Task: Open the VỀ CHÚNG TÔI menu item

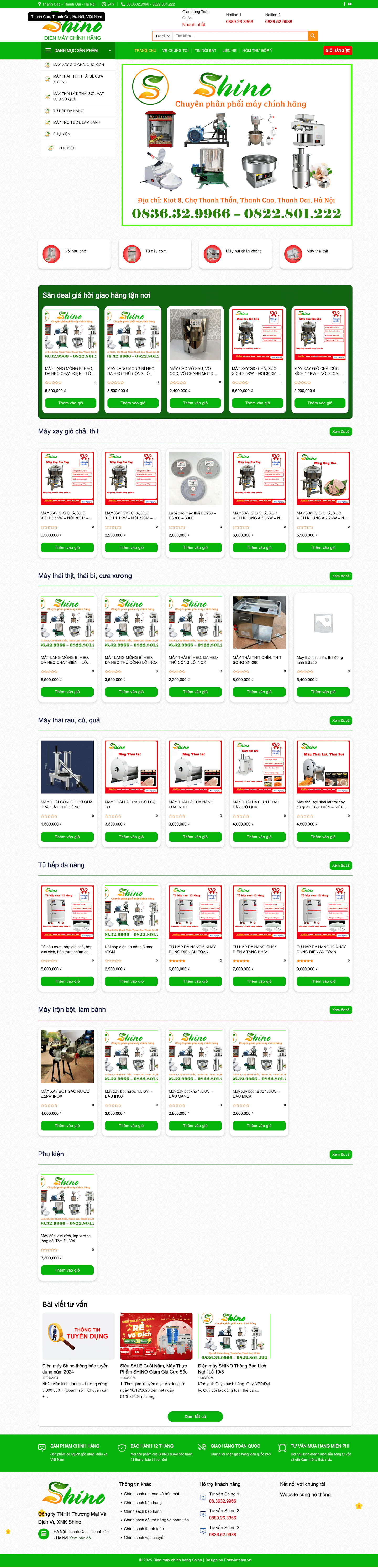Action: click(x=175, y=50)
